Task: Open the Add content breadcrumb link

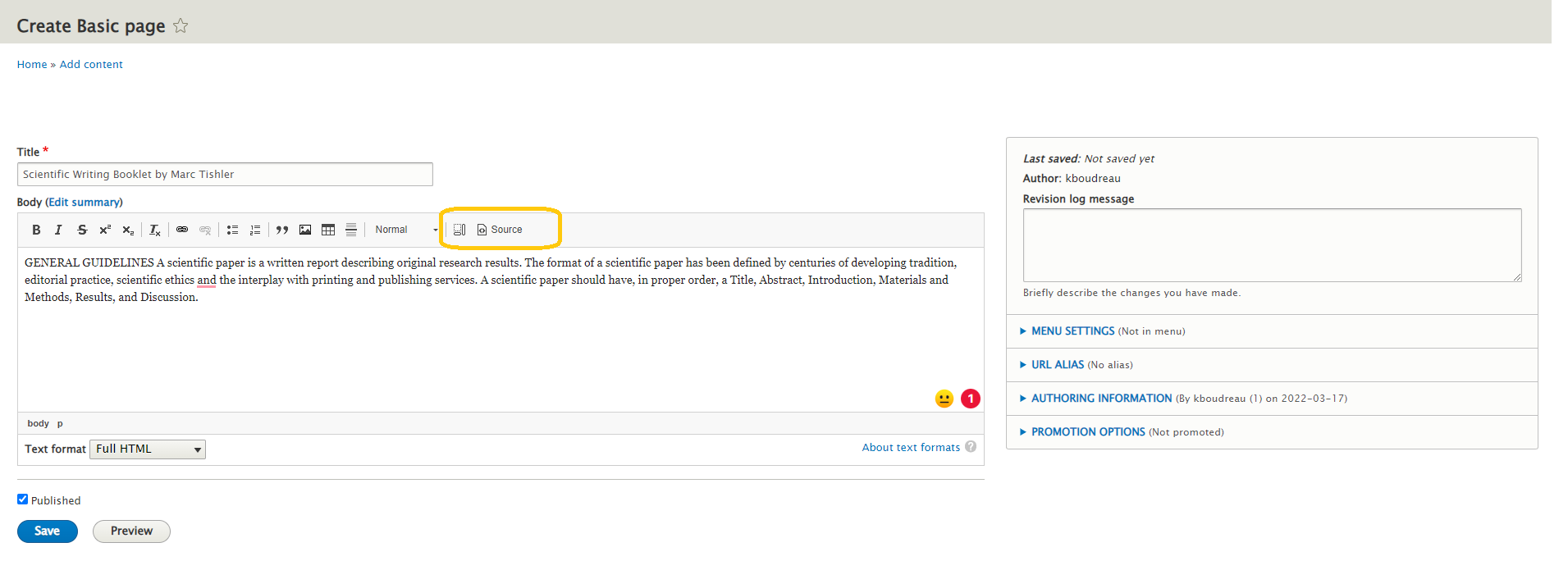Action: pyautogui.click(x=91, y=65)
